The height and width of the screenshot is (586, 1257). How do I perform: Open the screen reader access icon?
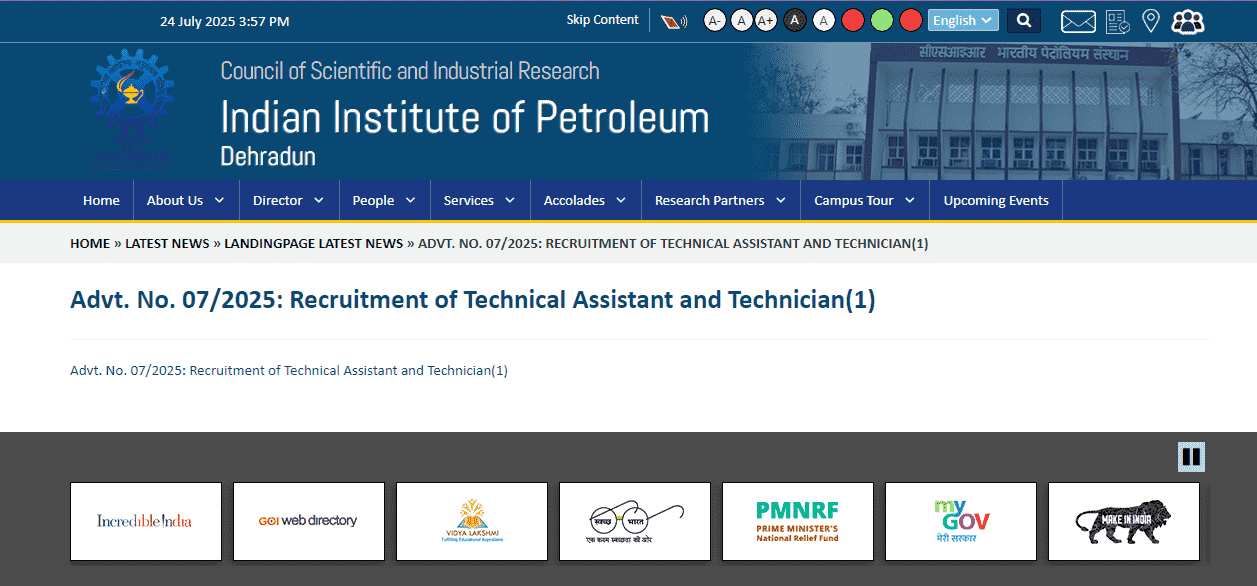pos(674,21)
